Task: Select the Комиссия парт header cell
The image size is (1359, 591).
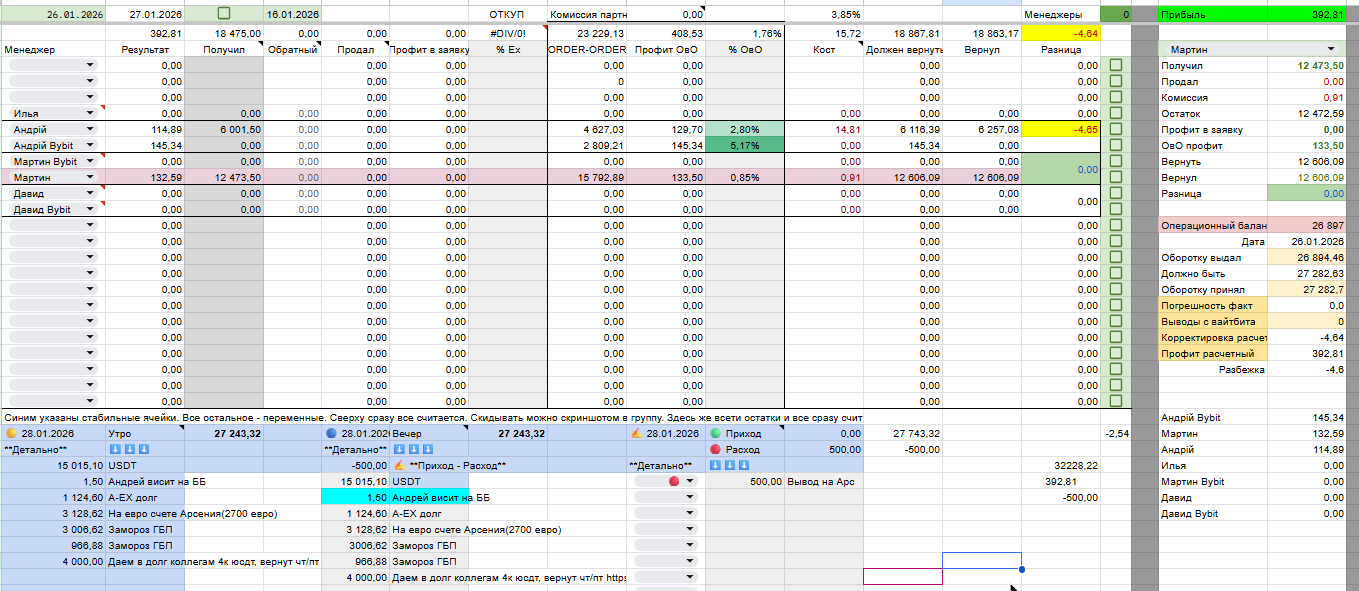Action: pyautogui.click(x=587, y=14)
